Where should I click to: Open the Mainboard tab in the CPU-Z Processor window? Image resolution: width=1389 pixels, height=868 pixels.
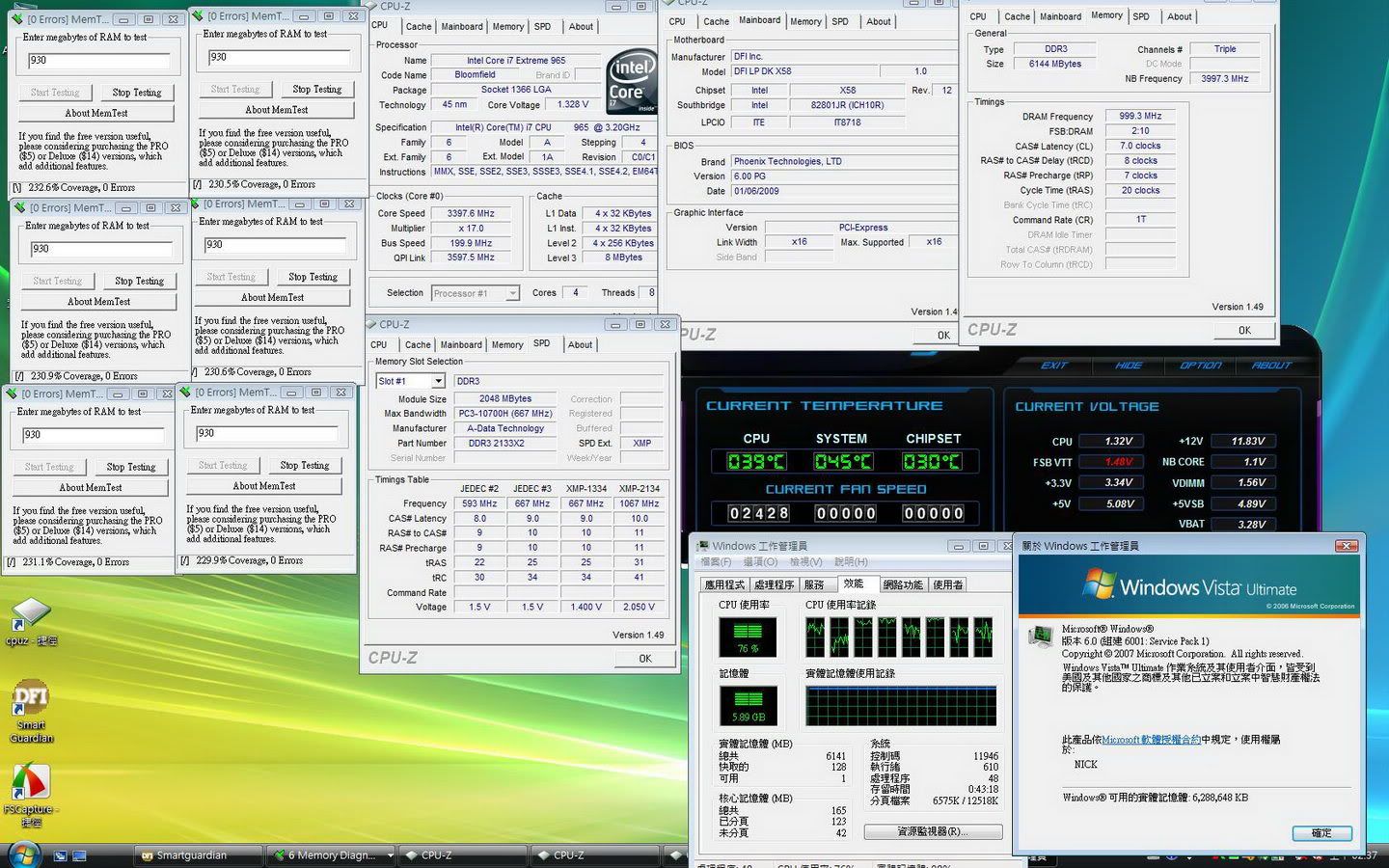(461, 26)
